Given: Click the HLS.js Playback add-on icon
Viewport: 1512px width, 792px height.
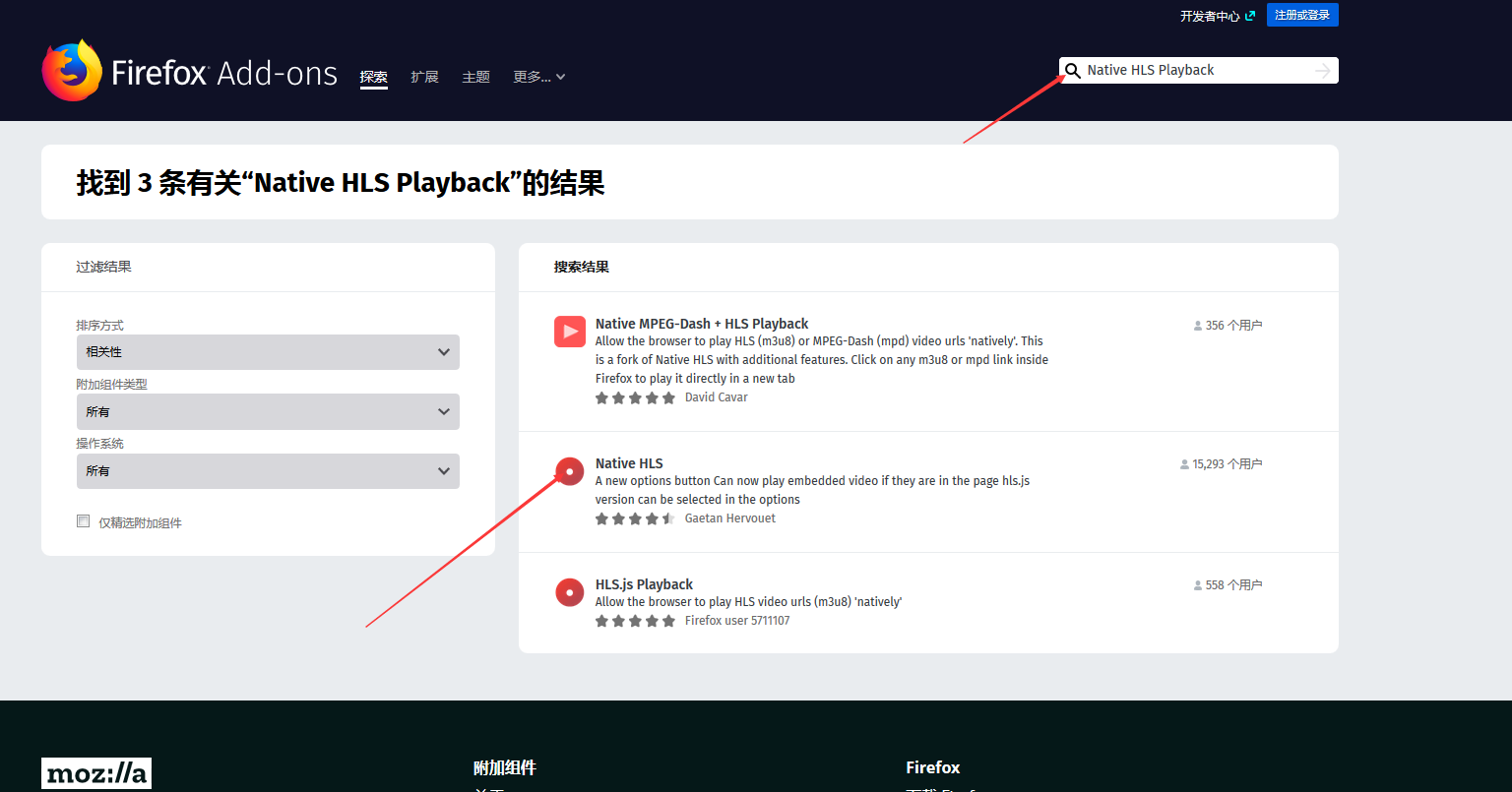Looking at the screenshot, I should 569,592.
